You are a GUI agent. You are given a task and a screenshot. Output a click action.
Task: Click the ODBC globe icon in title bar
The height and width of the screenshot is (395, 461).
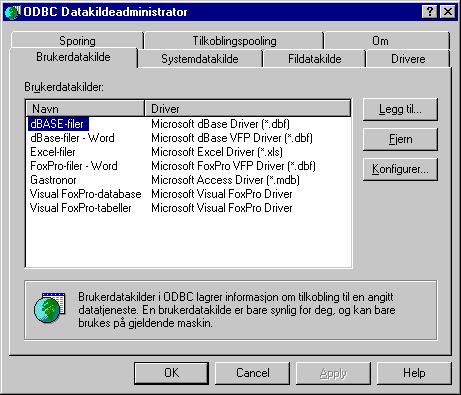(x=13, y=12)
